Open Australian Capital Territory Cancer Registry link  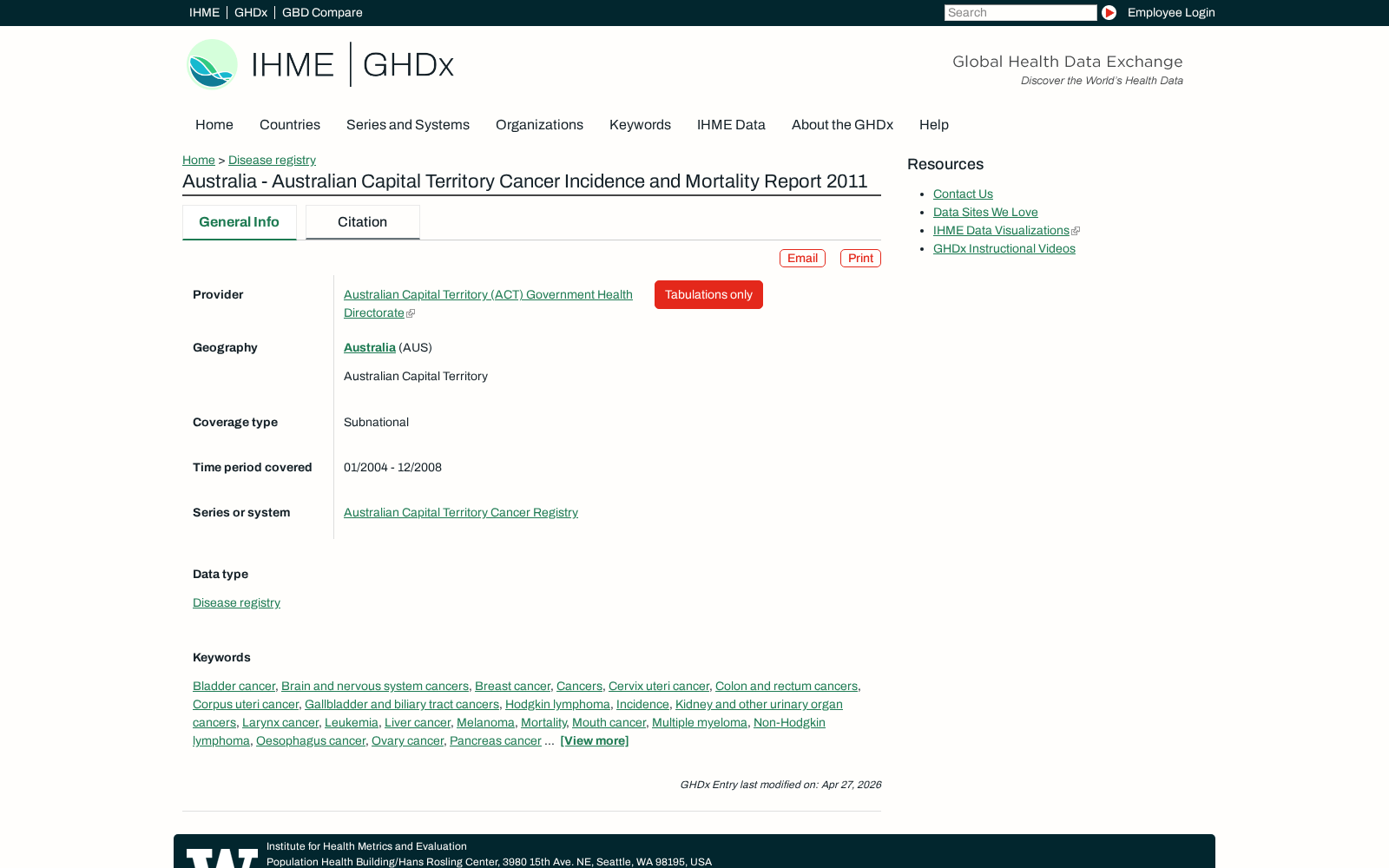pos(461,512)
